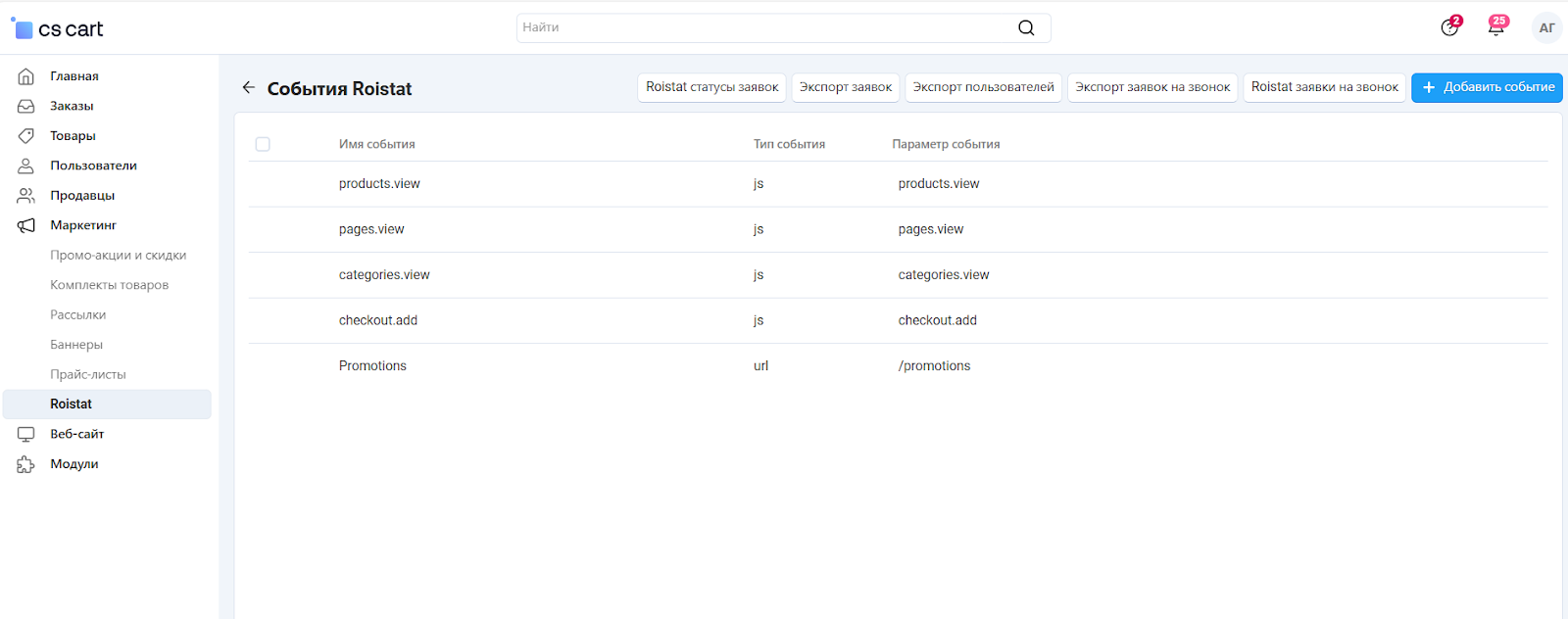The width and height of the screenshot is (1568, 619).
Task: Click the Экспорт заявок button
Action: 846,87
